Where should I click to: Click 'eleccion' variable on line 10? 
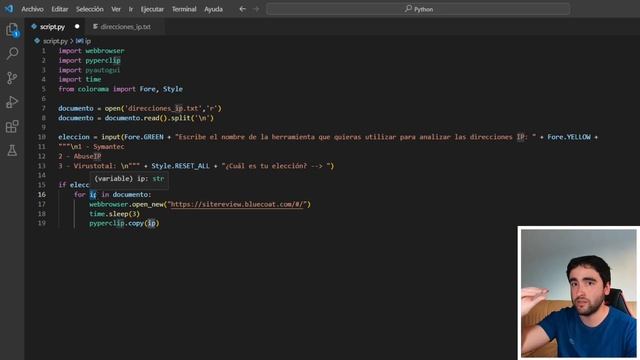point(74,137)
